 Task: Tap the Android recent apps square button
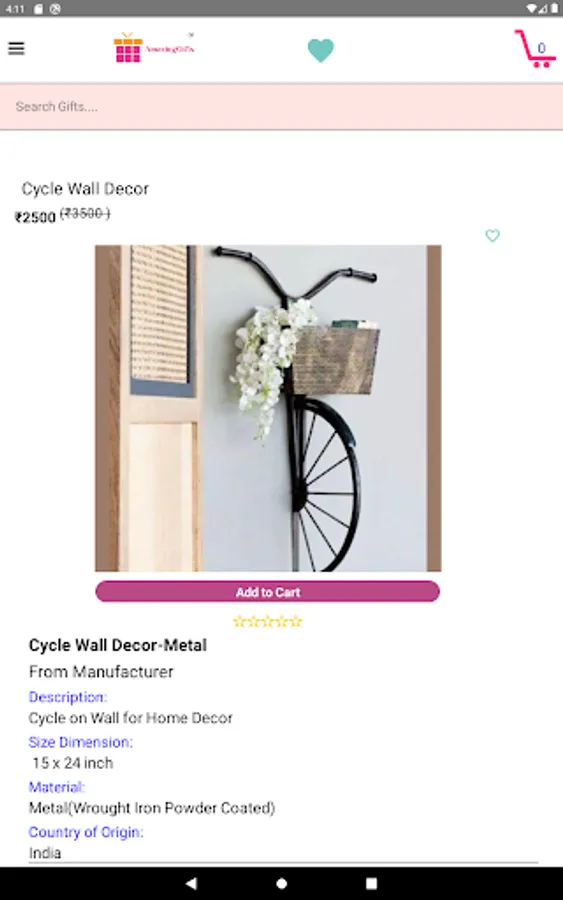click(371, 883)
